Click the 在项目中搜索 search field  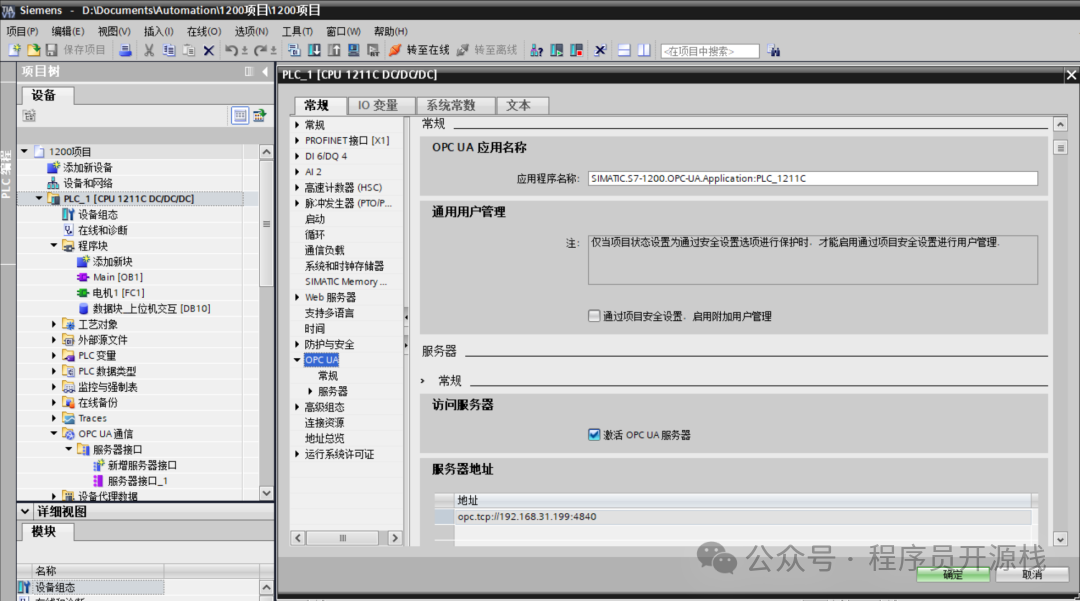click(710, 50)
